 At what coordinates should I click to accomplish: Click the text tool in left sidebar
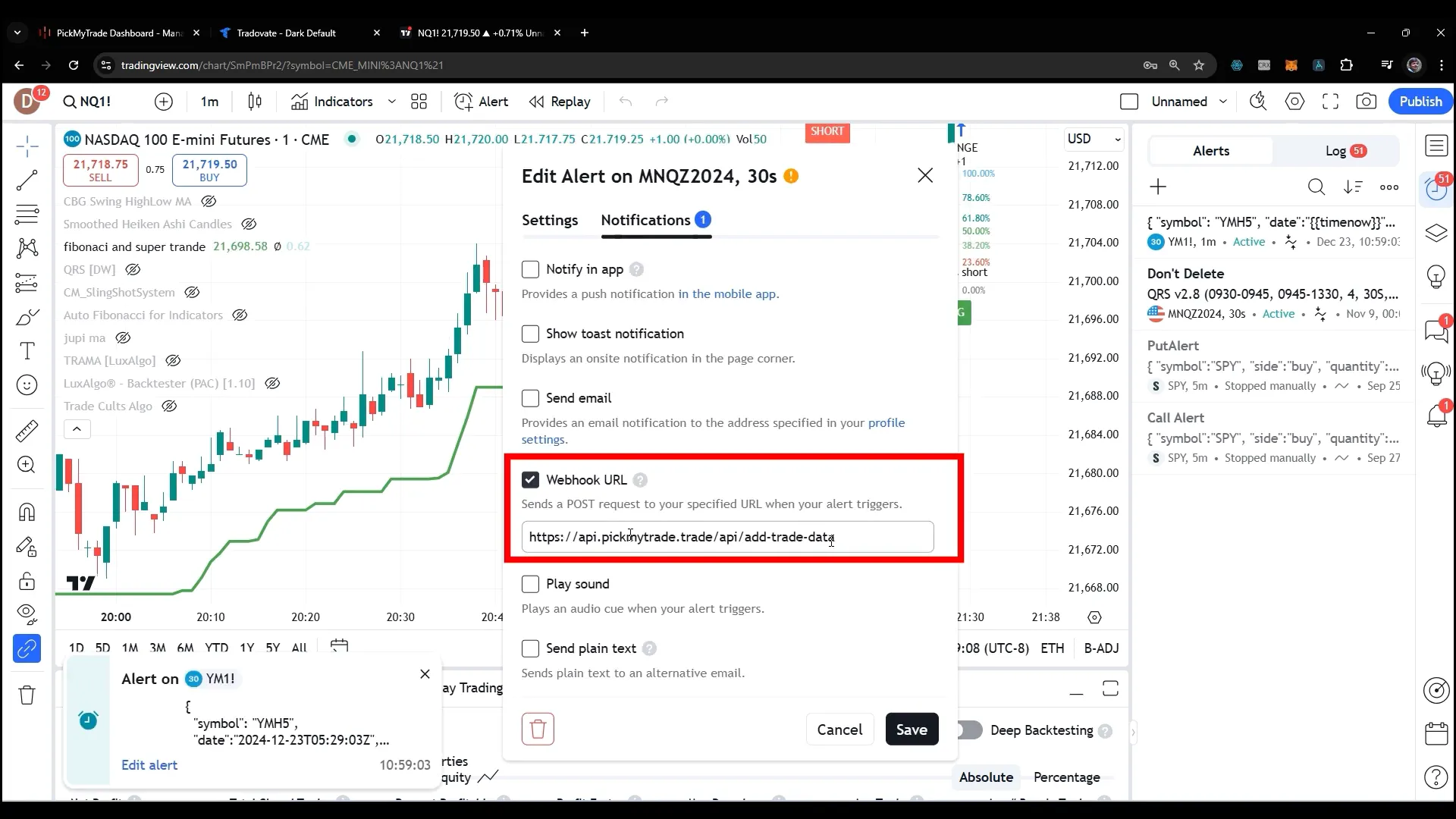tap(27, 350)
